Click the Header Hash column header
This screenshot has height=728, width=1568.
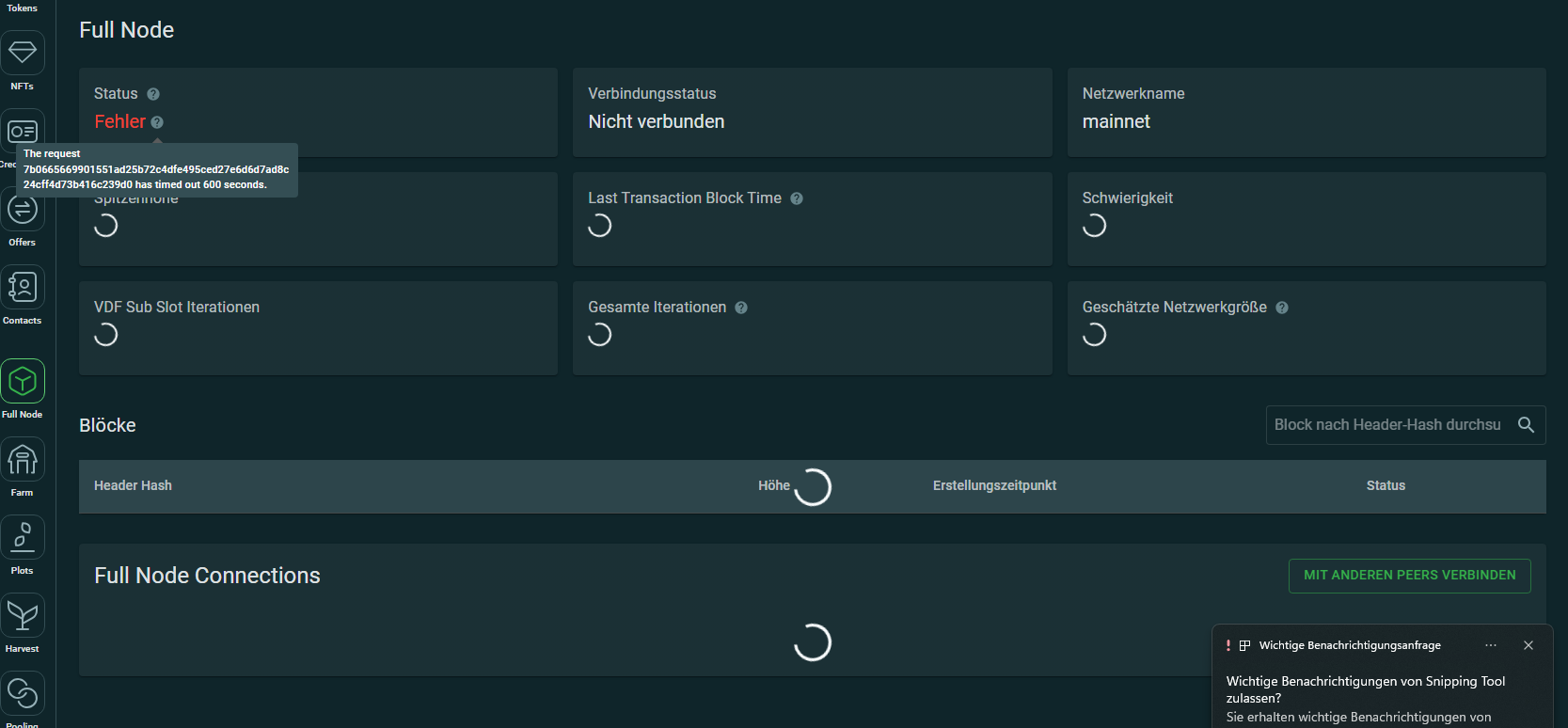[x=133, y=486]
